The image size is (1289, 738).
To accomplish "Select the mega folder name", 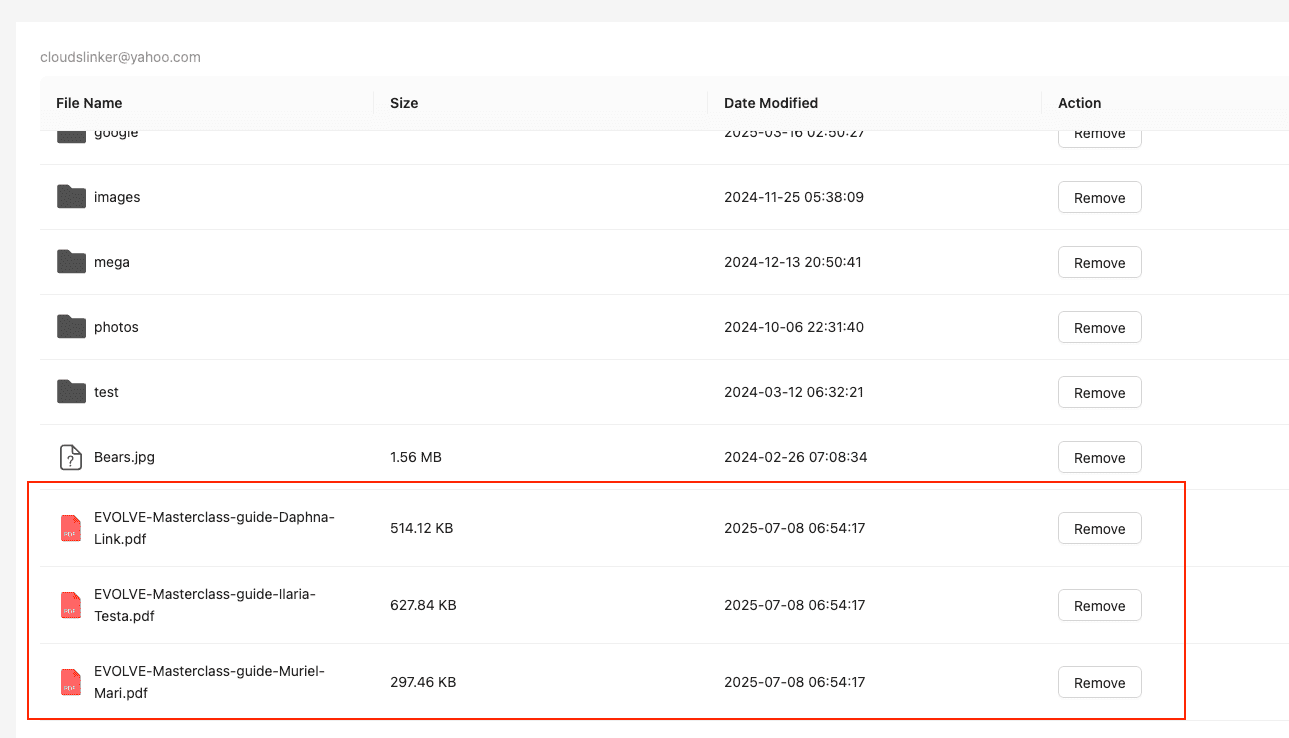I will coord(112,262).
